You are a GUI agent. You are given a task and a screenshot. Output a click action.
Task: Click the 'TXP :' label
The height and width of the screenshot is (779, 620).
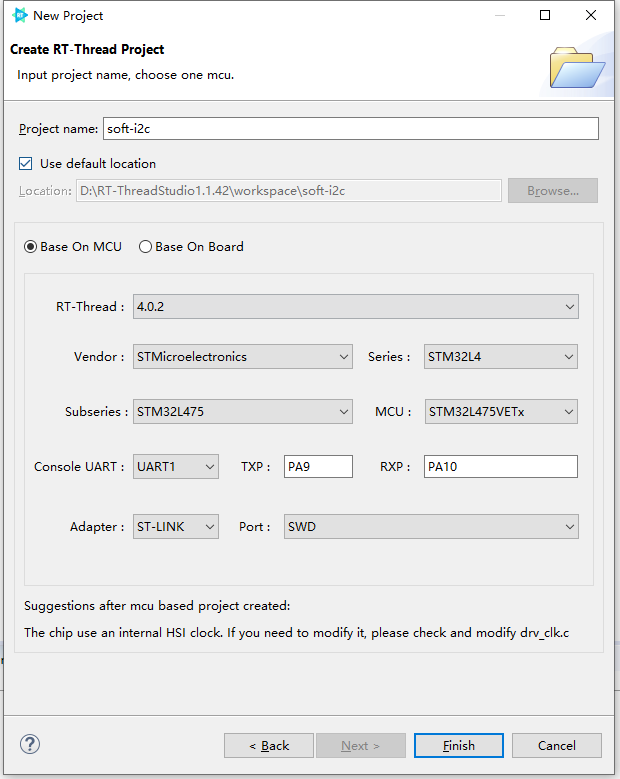[255, 467]
